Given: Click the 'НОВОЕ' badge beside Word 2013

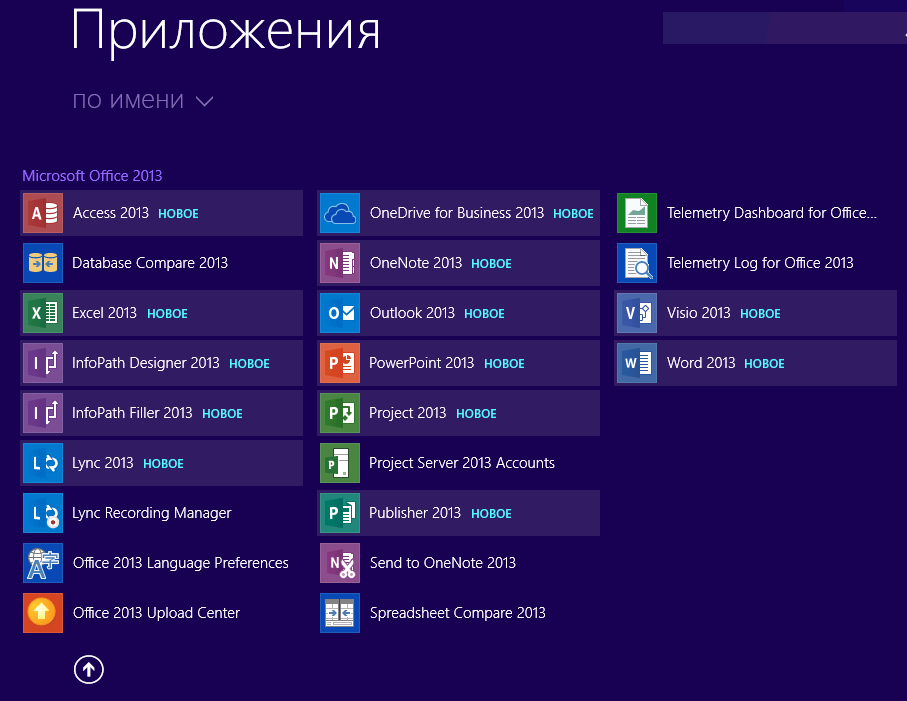Looking at the screenshot, I should 764,364.
